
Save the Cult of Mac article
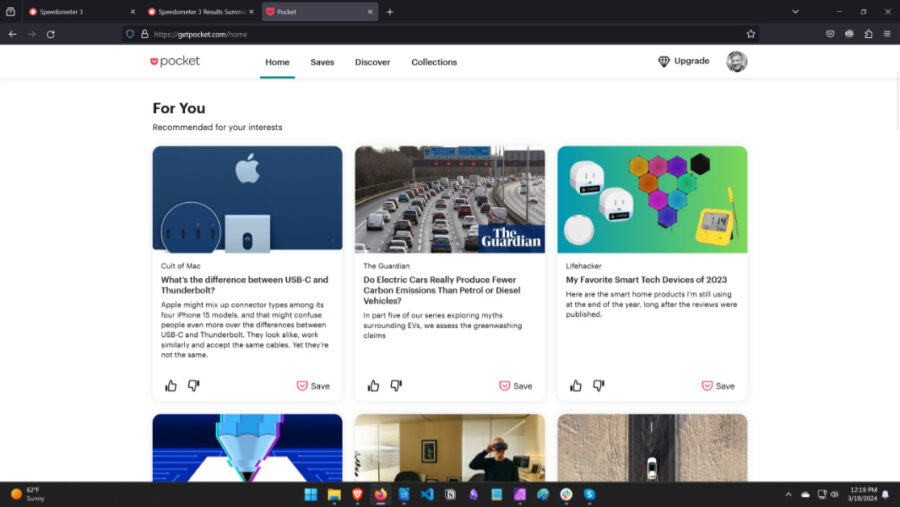[x=313, y=386]
